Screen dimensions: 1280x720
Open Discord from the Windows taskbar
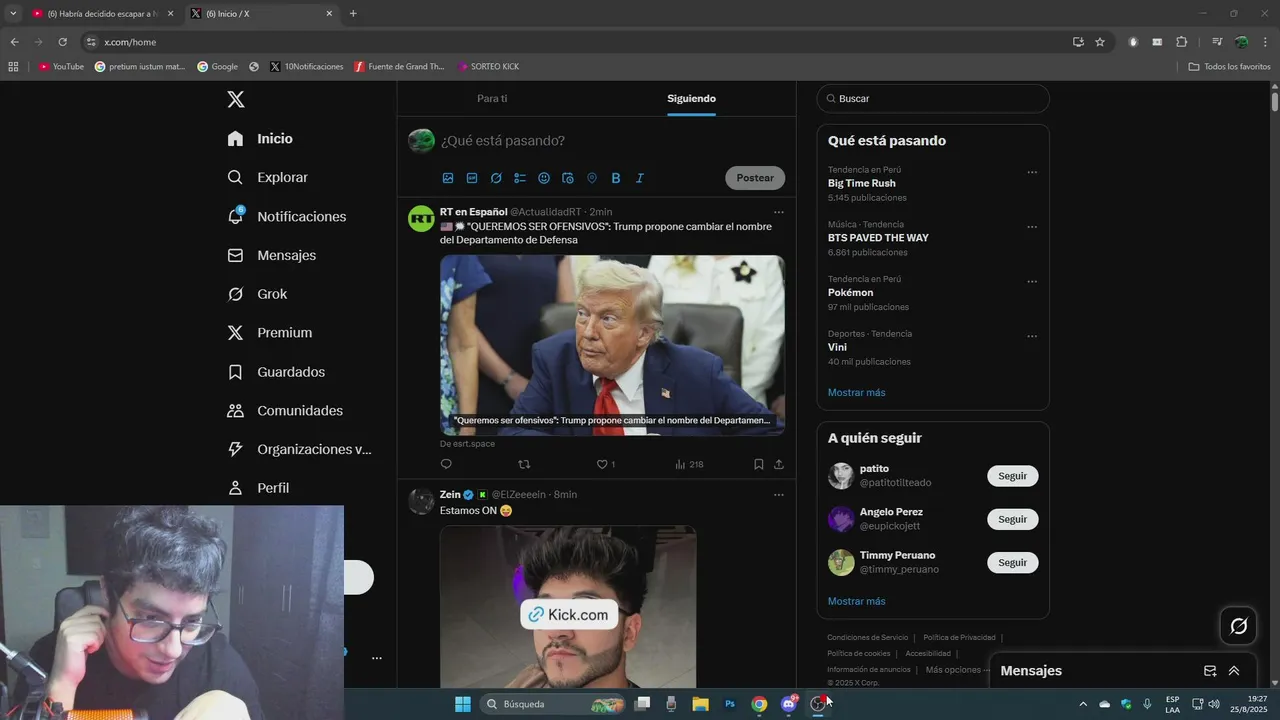click(x=789, y=704)
